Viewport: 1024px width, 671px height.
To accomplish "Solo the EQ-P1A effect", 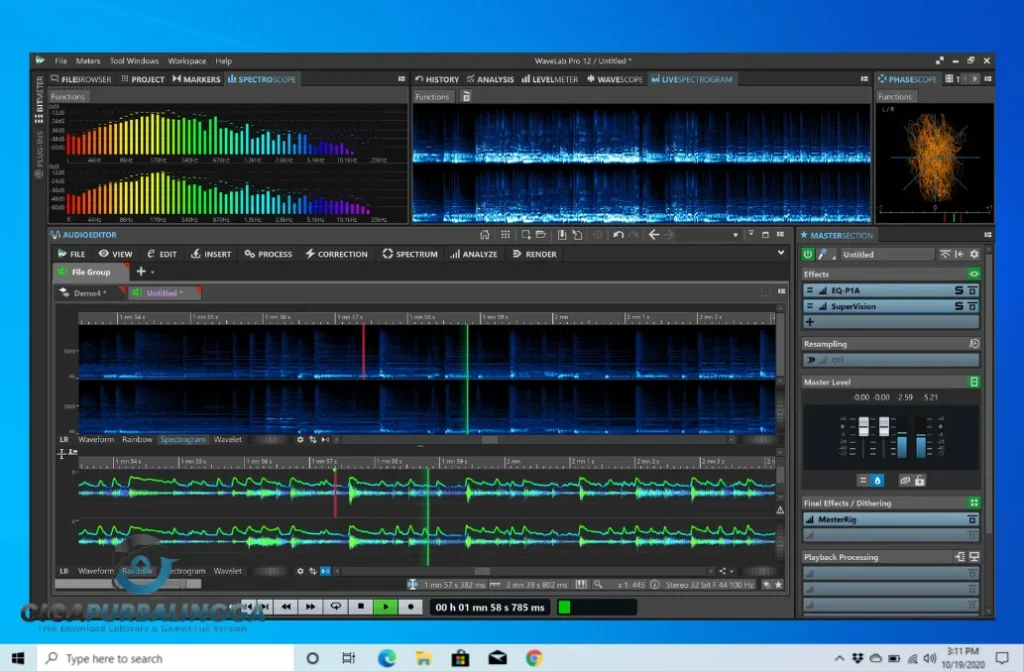I will (x=958, y=290).
